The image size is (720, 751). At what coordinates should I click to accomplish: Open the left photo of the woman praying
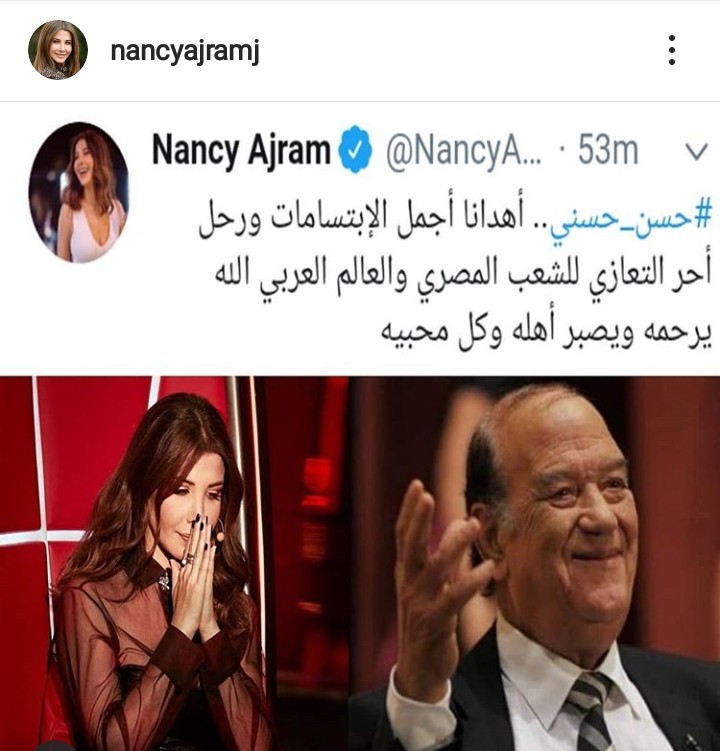coord(174,563)
